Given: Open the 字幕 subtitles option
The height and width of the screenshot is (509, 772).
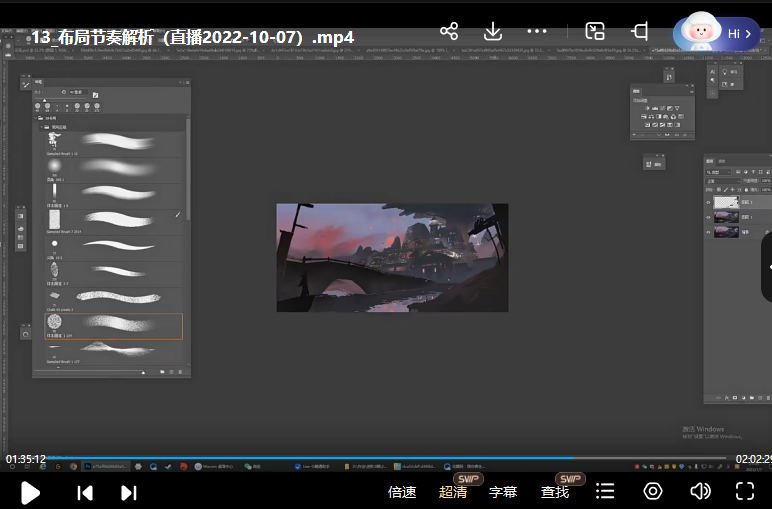Looking at the screenshot, I should [x=503, y=492].
